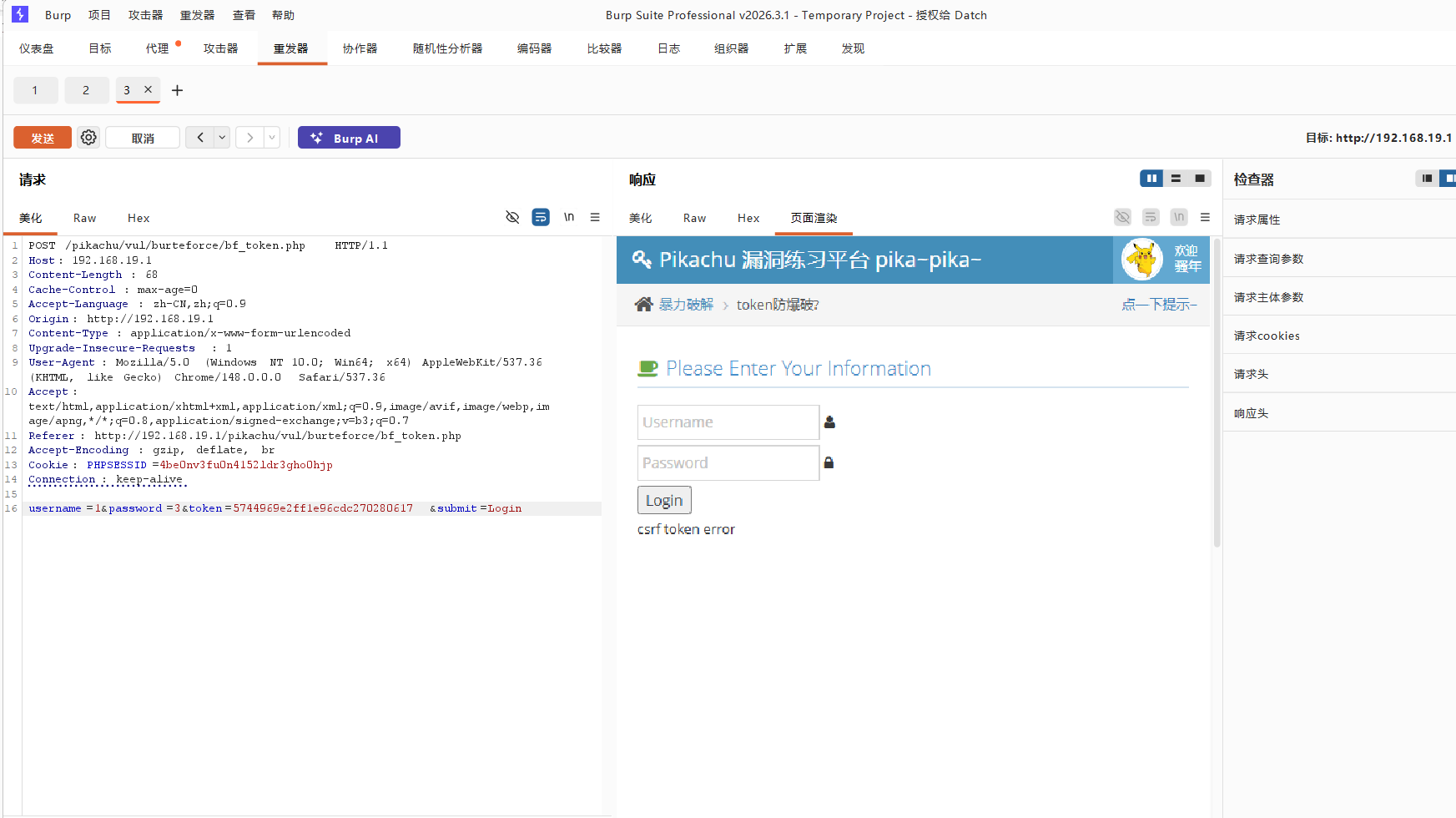Toggle hide non-printable characters in request panel

pyautogui.click(x=512, y=218)
